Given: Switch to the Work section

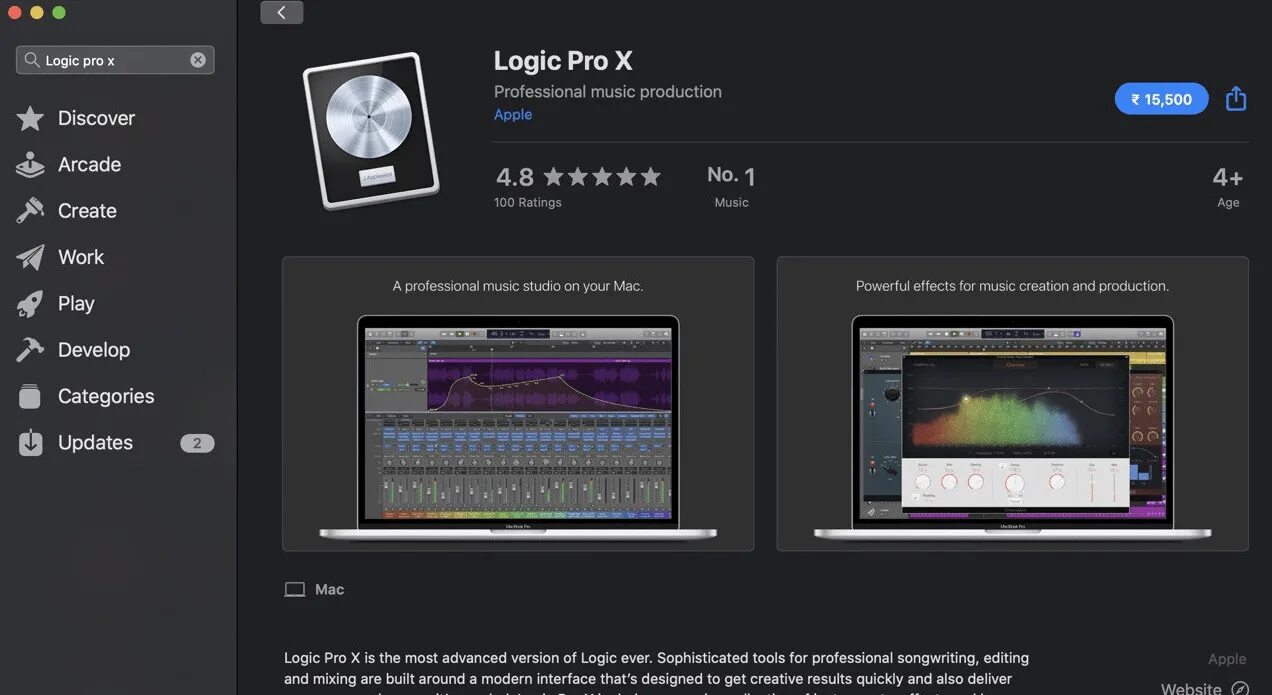Looking at the screenshot, I should pyautogui.click(x=81, y=257).
